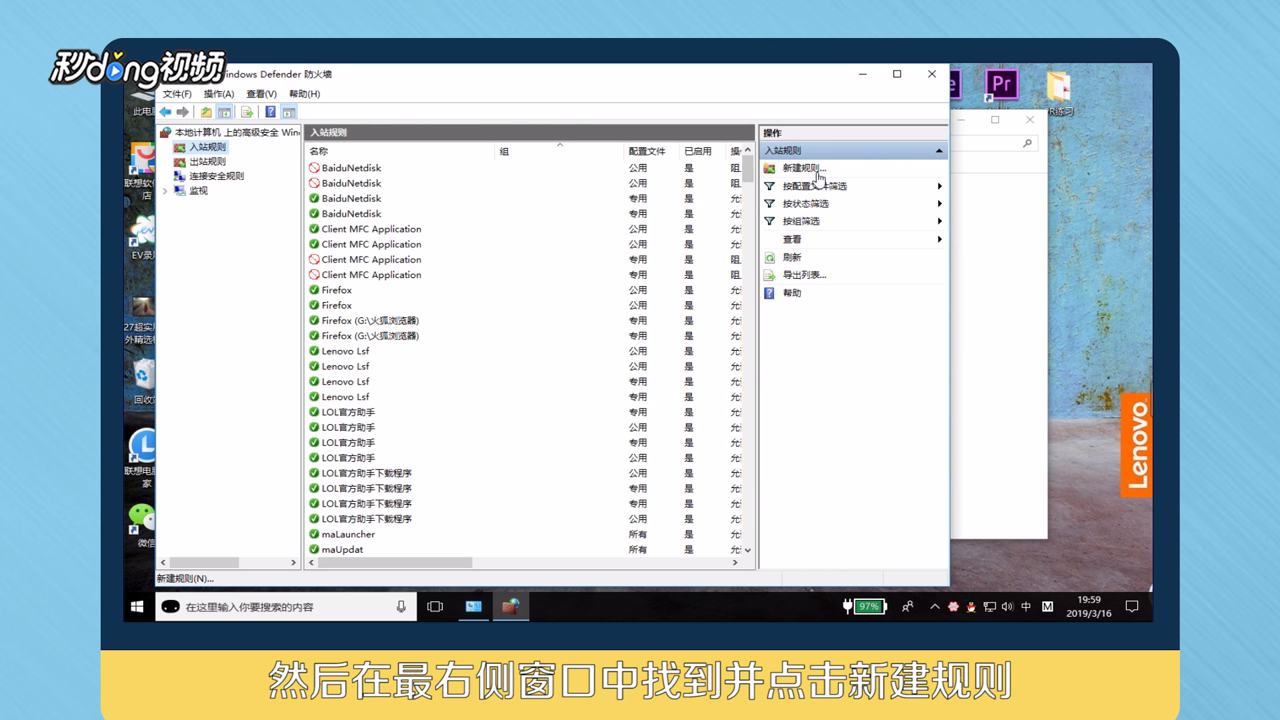This screenshot has width=1280, height=720.
Task: Click the Export List toolbar icon
Action: [247, 112]
